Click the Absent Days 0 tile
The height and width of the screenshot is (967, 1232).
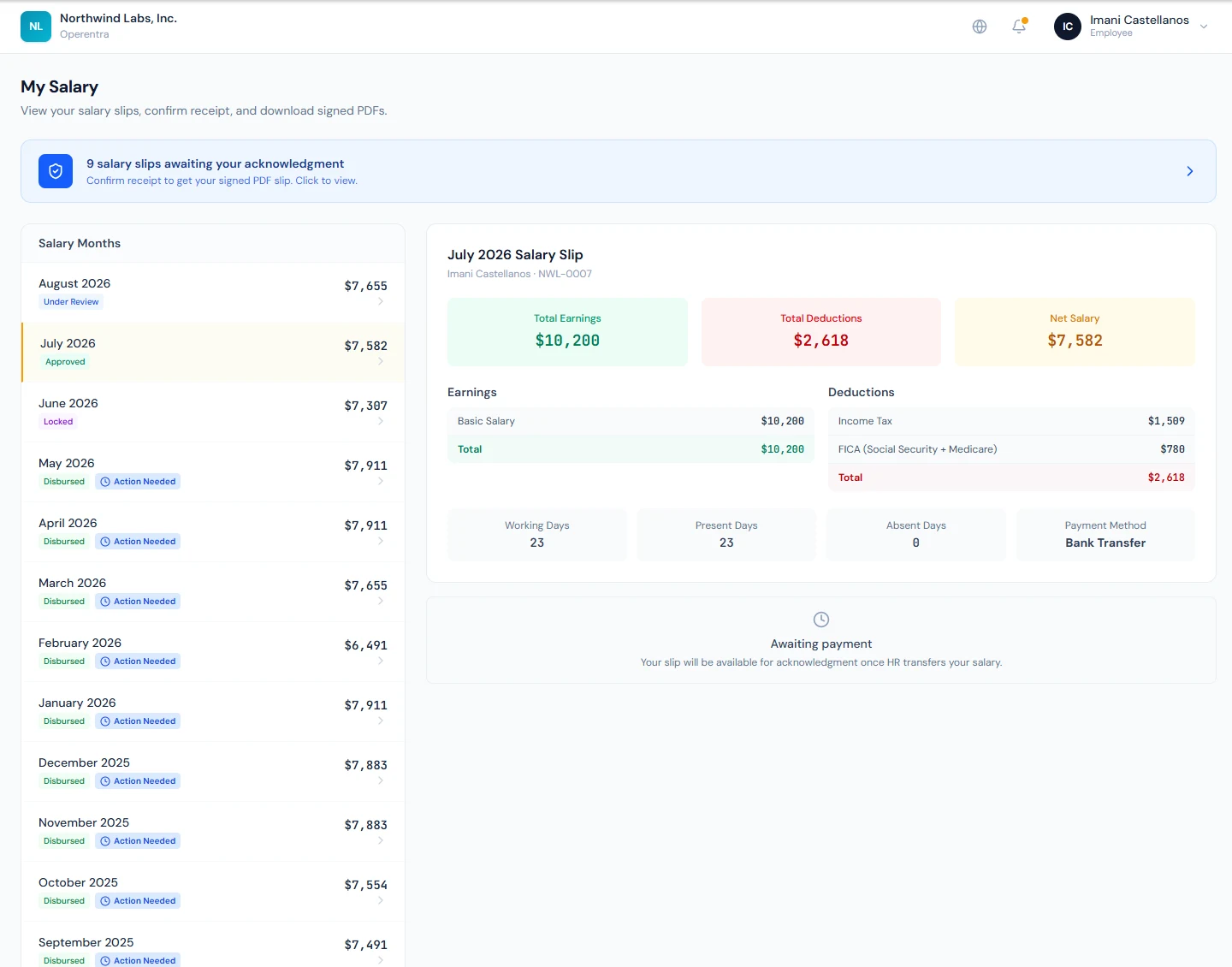916,535
